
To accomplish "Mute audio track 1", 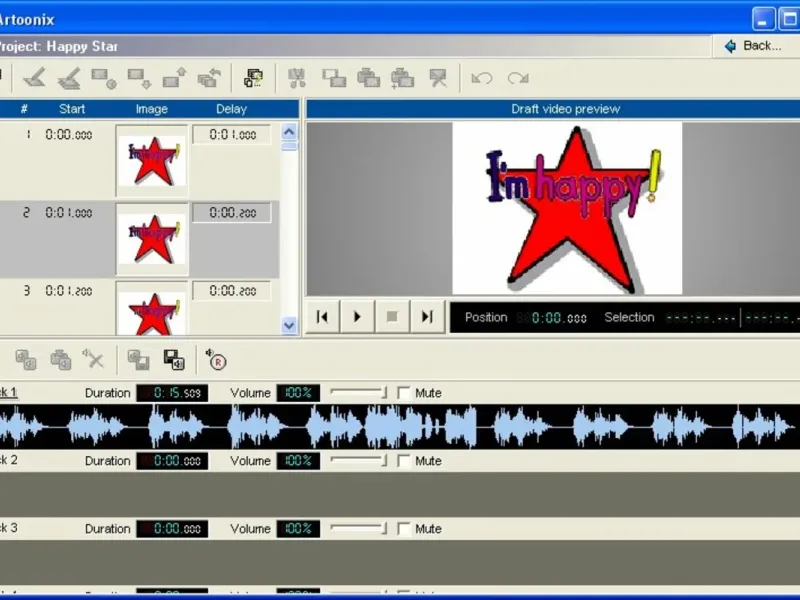I will pyautogui.click(x=404, y=393).
